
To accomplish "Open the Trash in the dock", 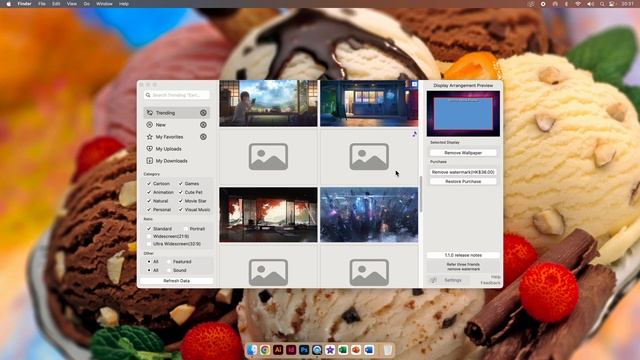I will 388,350.
